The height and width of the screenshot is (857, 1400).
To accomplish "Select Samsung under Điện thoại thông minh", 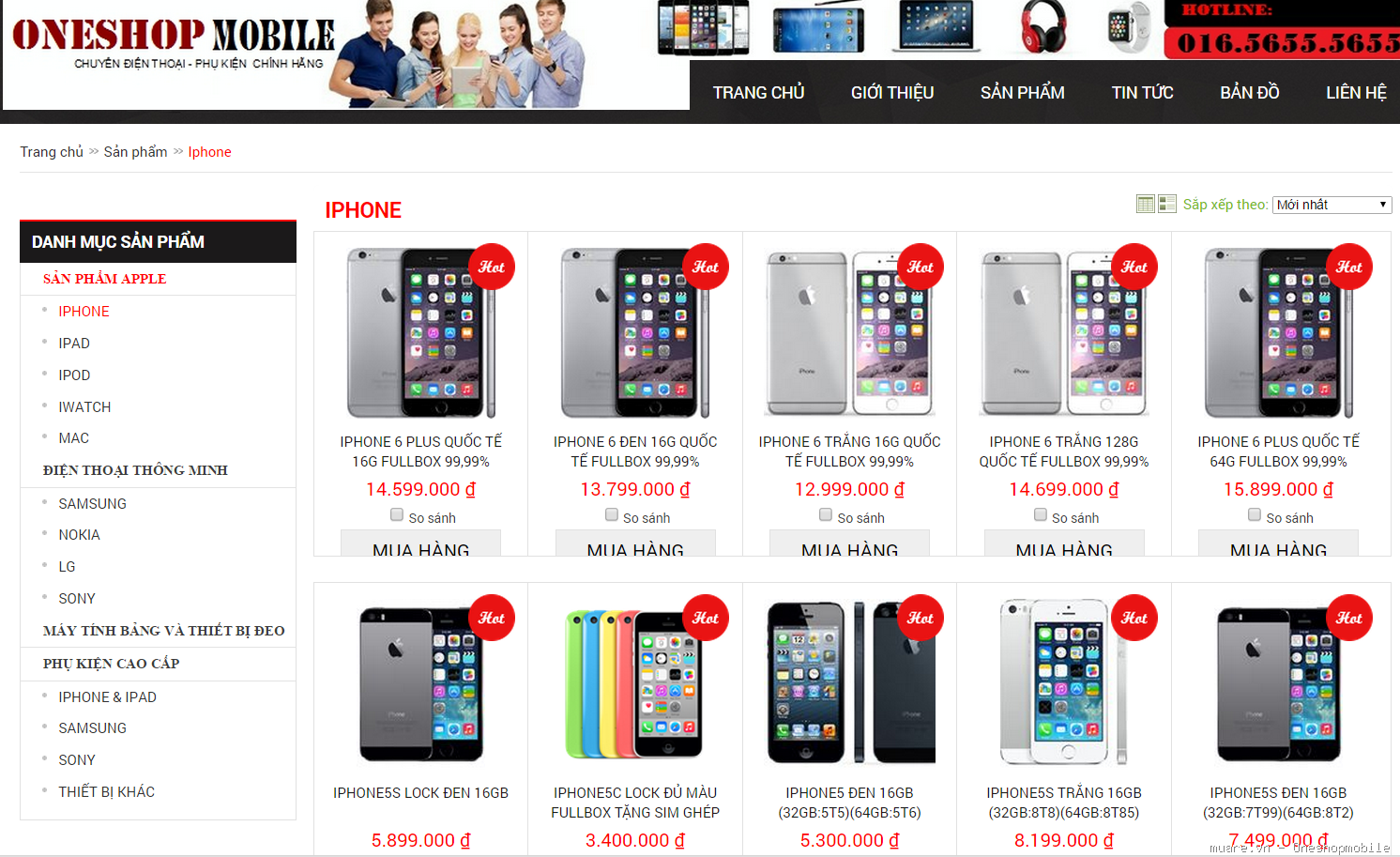I will [92, 504].
